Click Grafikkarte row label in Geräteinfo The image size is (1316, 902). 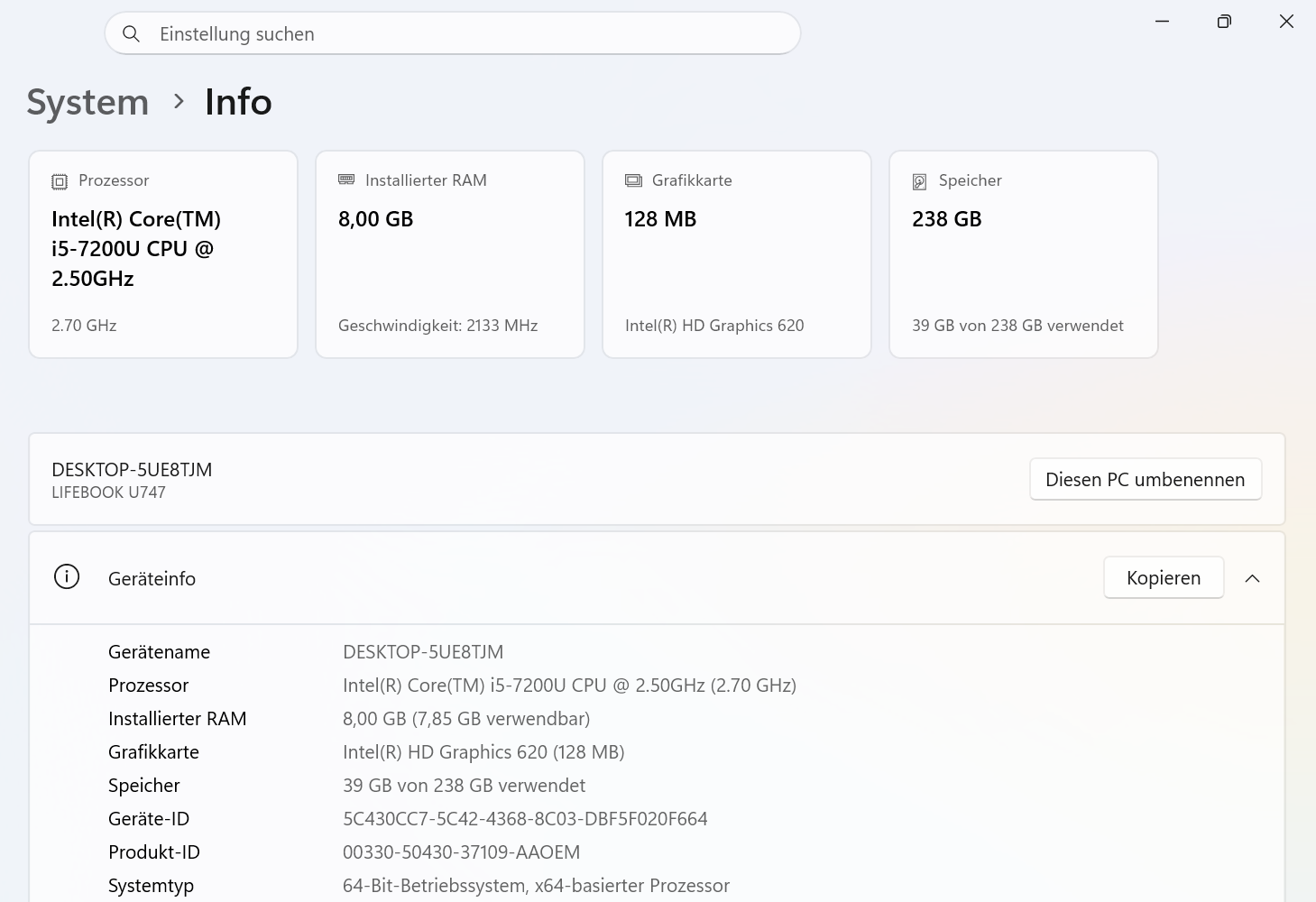pyautogui.click(x=153, y=752)
